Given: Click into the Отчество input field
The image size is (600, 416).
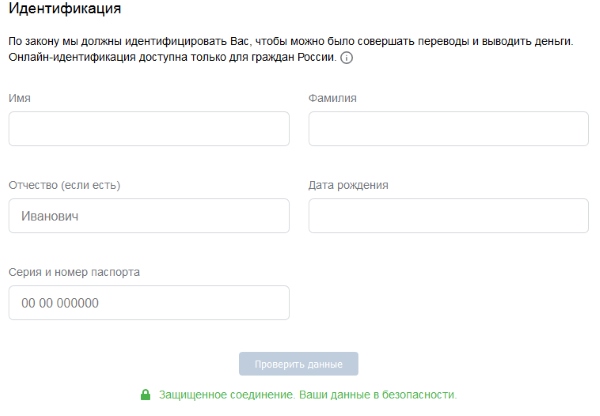Looking at the screenshot, I should pyautogui.click(x=149, y=216).
